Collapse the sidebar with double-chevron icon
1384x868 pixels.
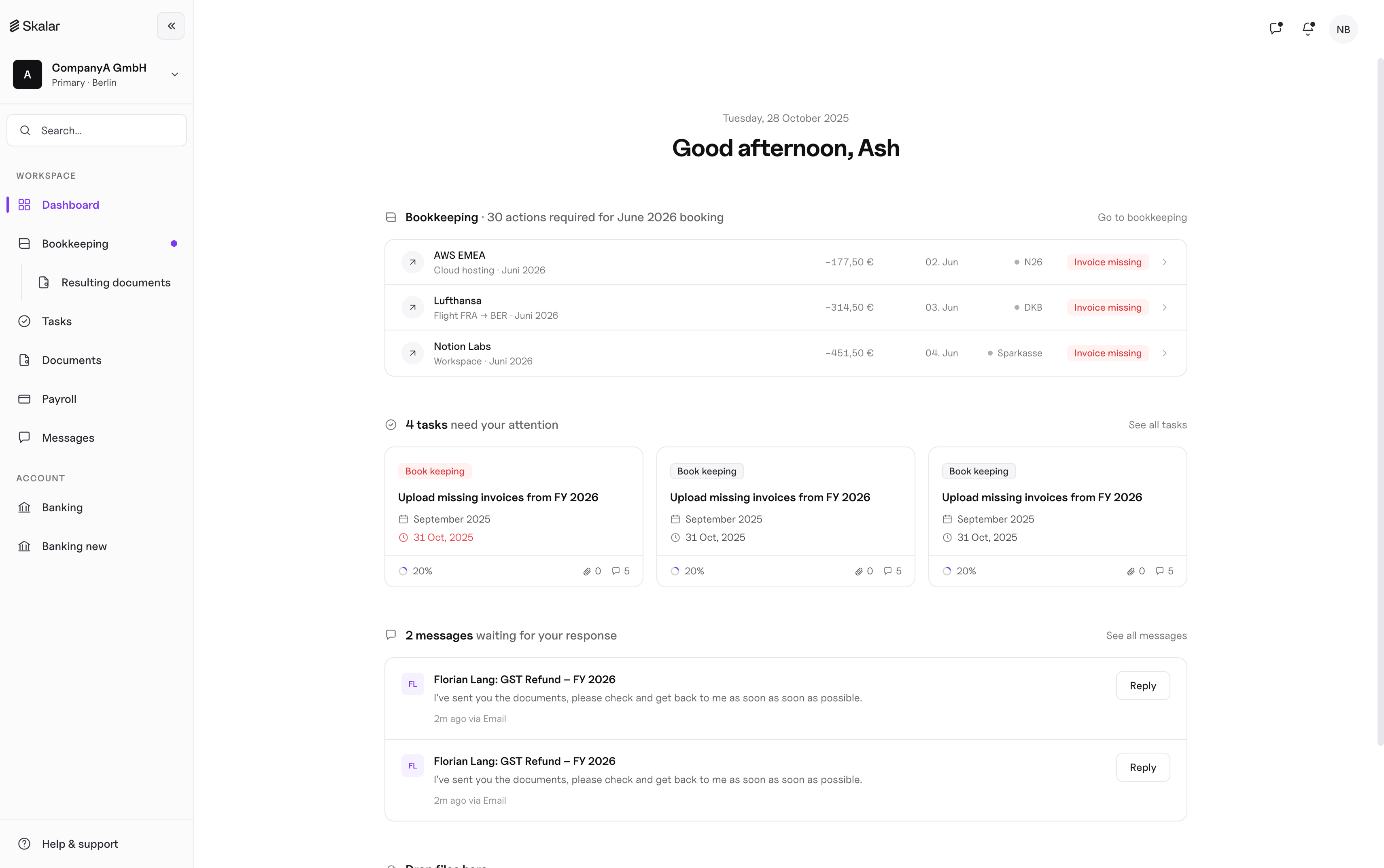(x=170, y=26)
